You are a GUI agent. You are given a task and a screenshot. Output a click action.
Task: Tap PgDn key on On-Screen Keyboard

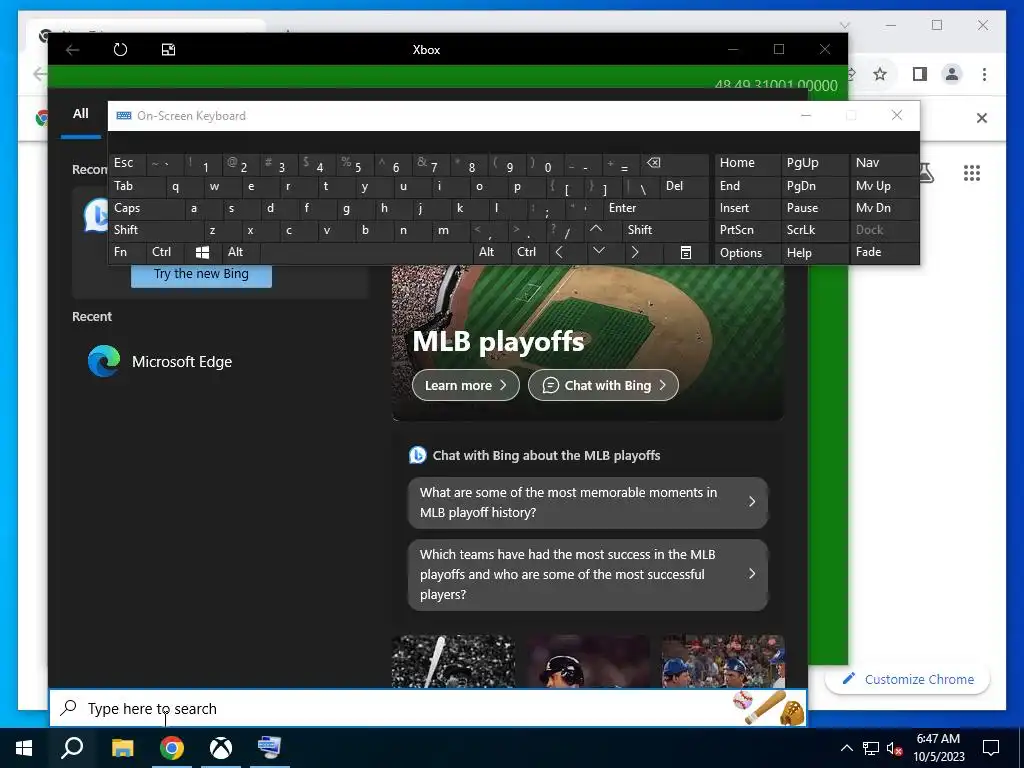pos(814,186)
